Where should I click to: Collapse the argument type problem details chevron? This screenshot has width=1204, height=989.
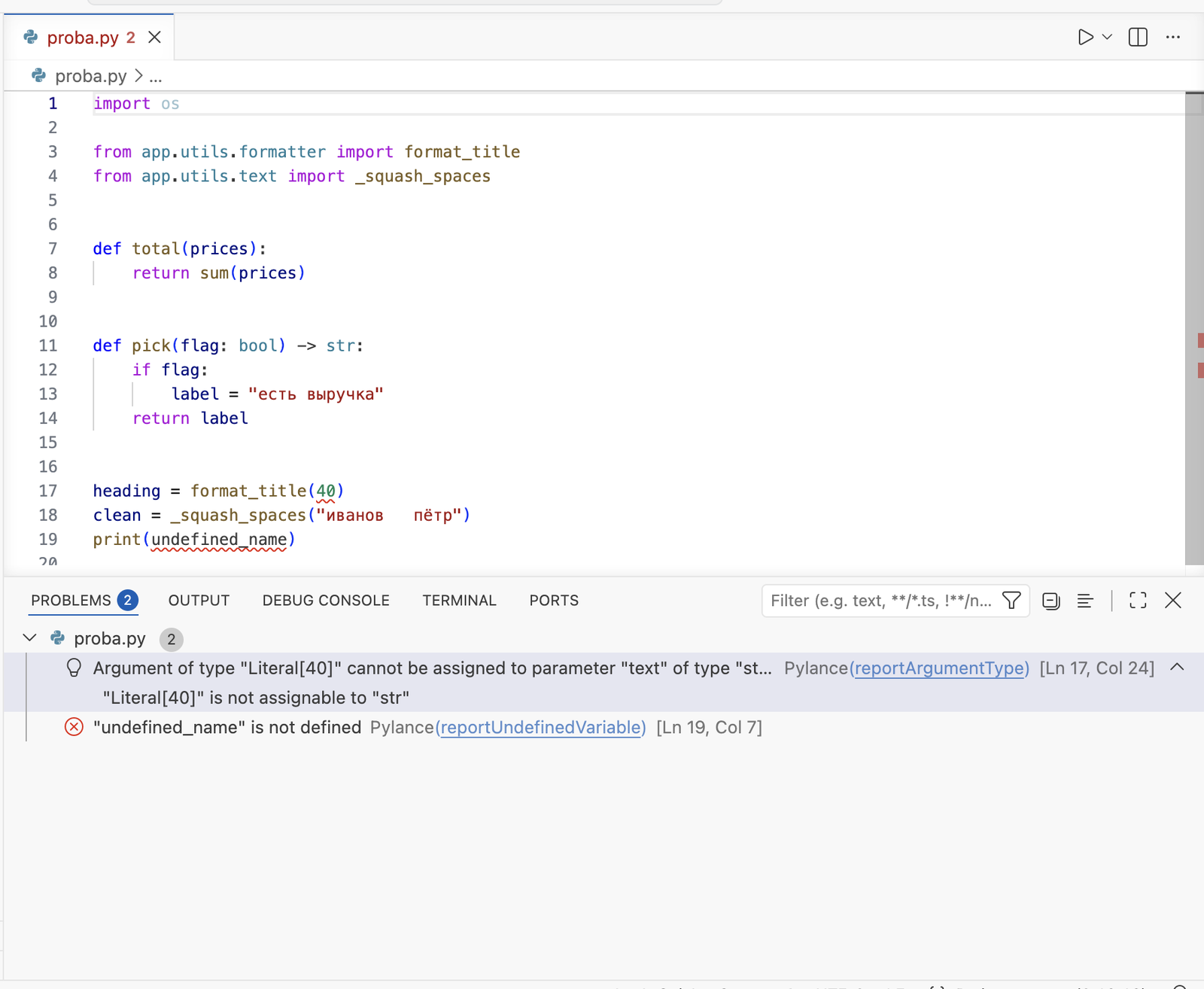1178,667
